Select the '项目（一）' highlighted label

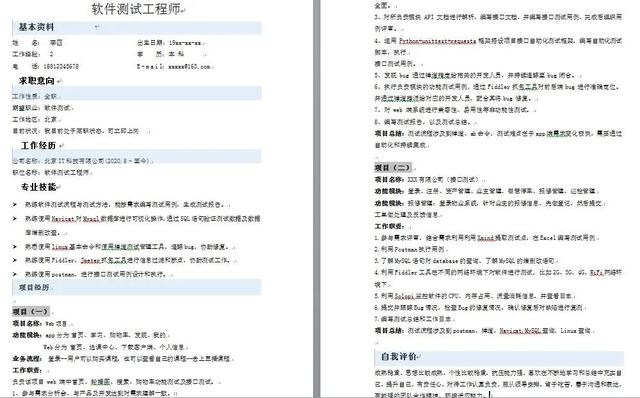pyautogui.click(x=31, y=311)
